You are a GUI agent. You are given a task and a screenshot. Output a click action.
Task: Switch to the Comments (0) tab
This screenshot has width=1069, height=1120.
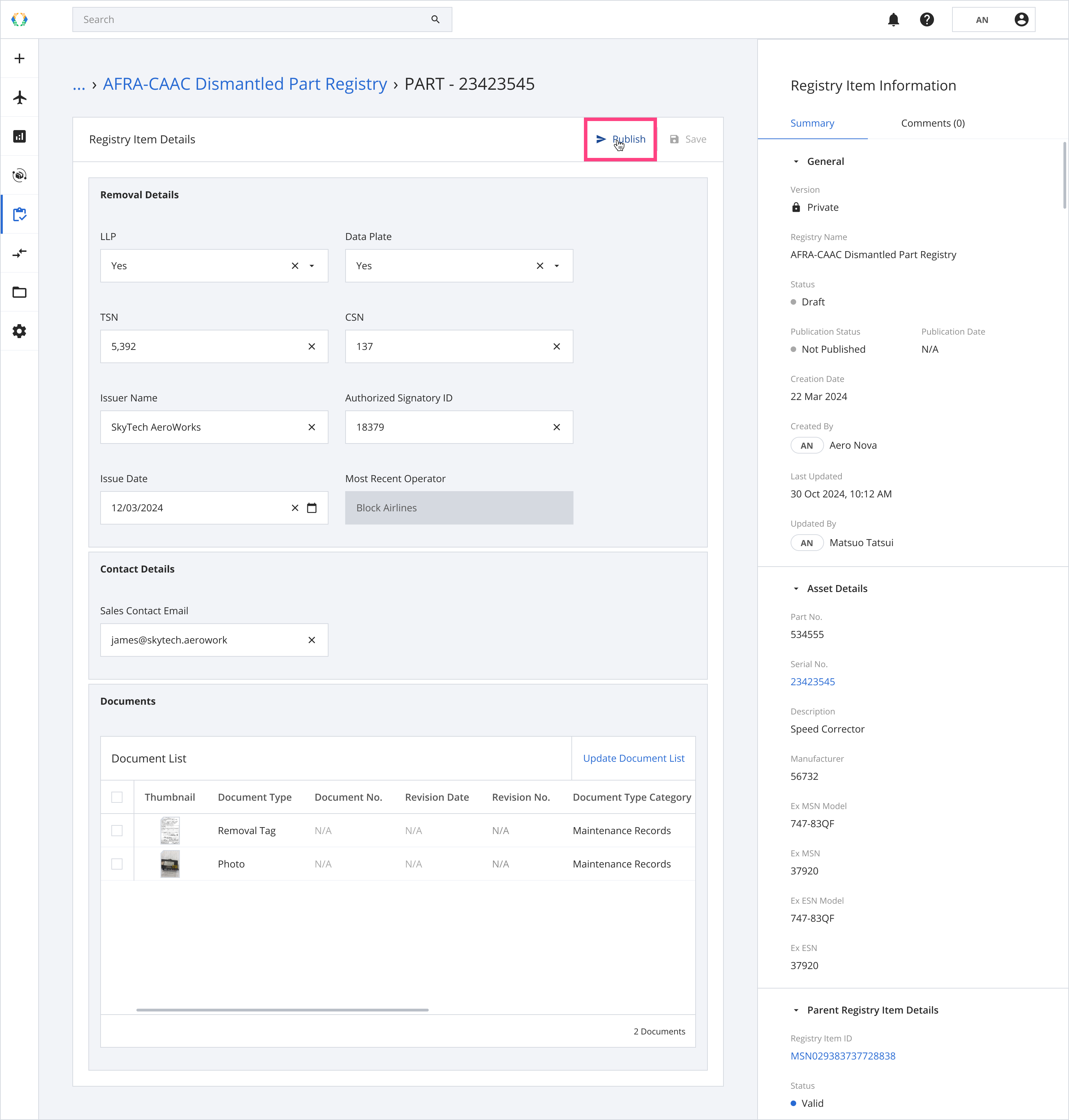(x=932, y=123)
